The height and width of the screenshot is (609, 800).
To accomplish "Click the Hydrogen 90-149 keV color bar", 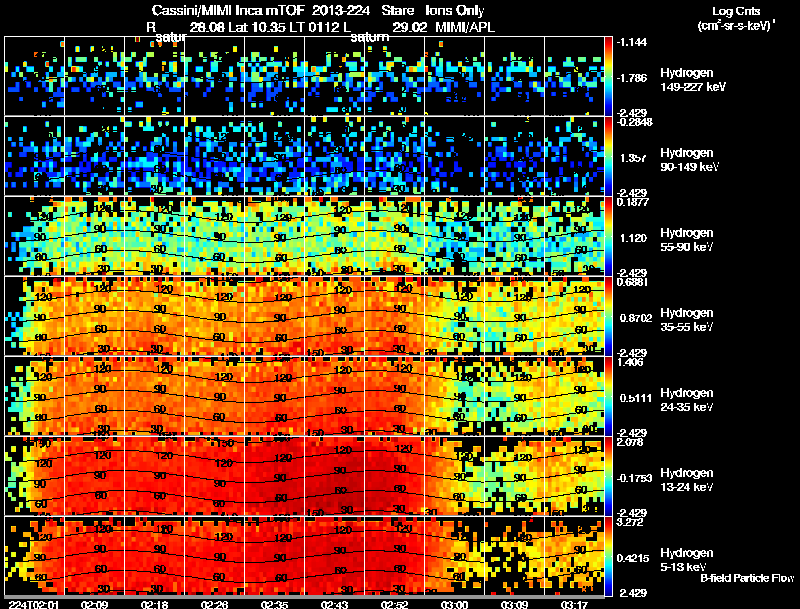I will coord(610,156).
